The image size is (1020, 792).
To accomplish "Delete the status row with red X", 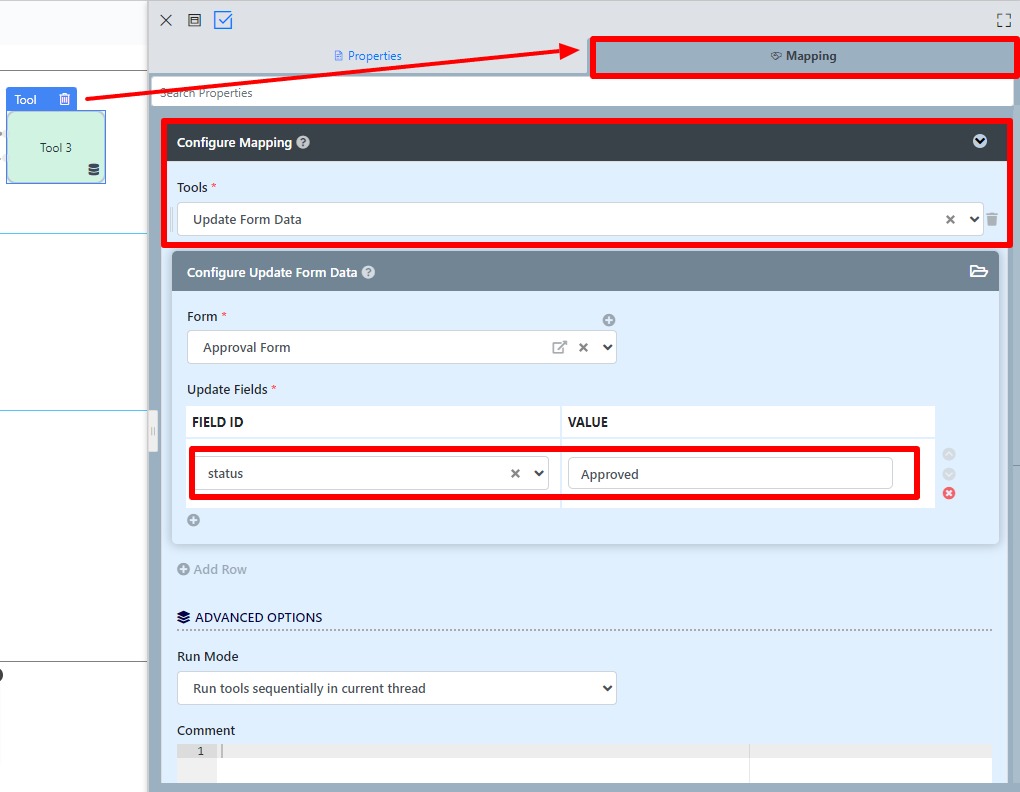I will [x=949, y=493].
